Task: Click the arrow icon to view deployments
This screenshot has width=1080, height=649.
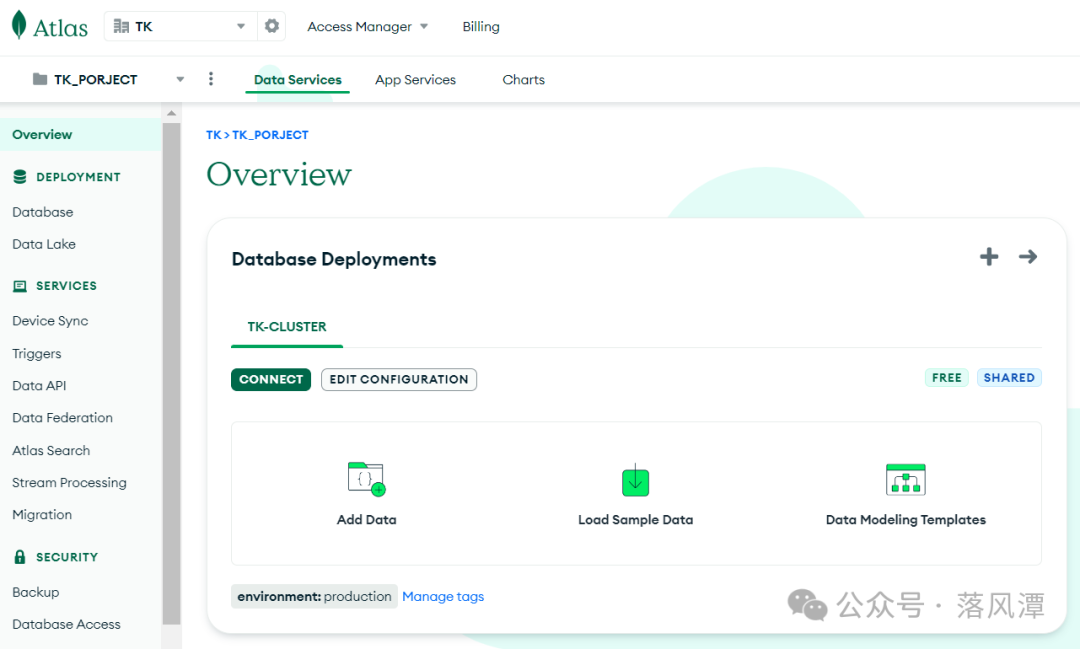Action: 1028,257
